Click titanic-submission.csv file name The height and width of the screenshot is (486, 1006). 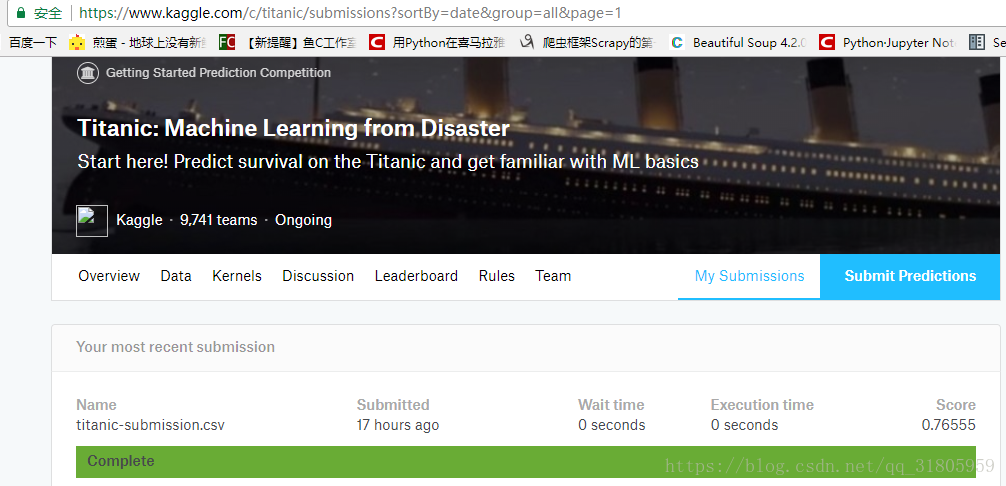click(x=151, y=425)
